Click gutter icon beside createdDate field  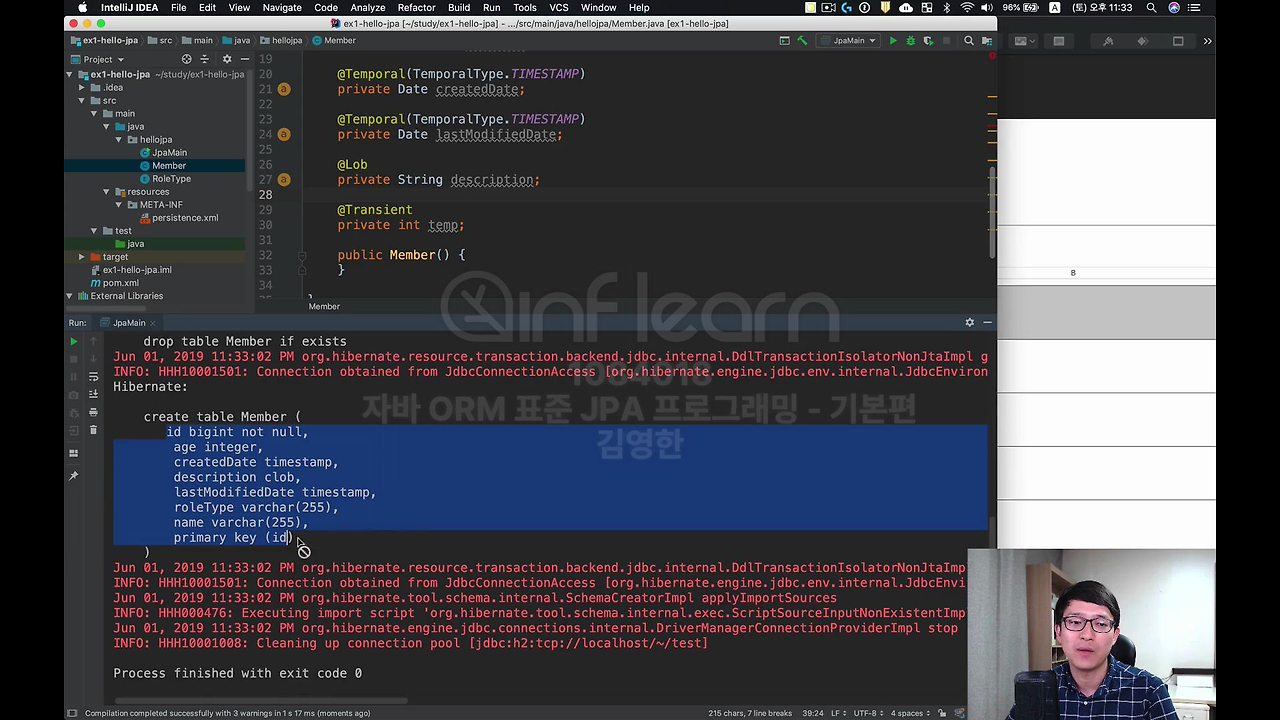pos(284,89)
